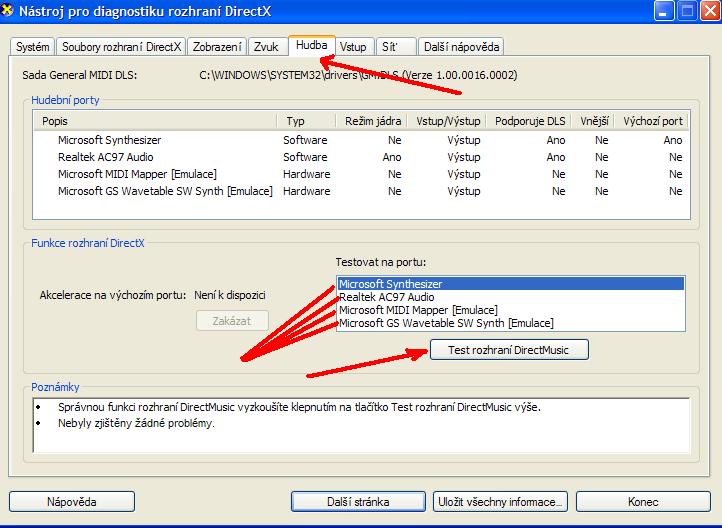
Task: Open the Zobrazení tab
Action: (217, 47)
